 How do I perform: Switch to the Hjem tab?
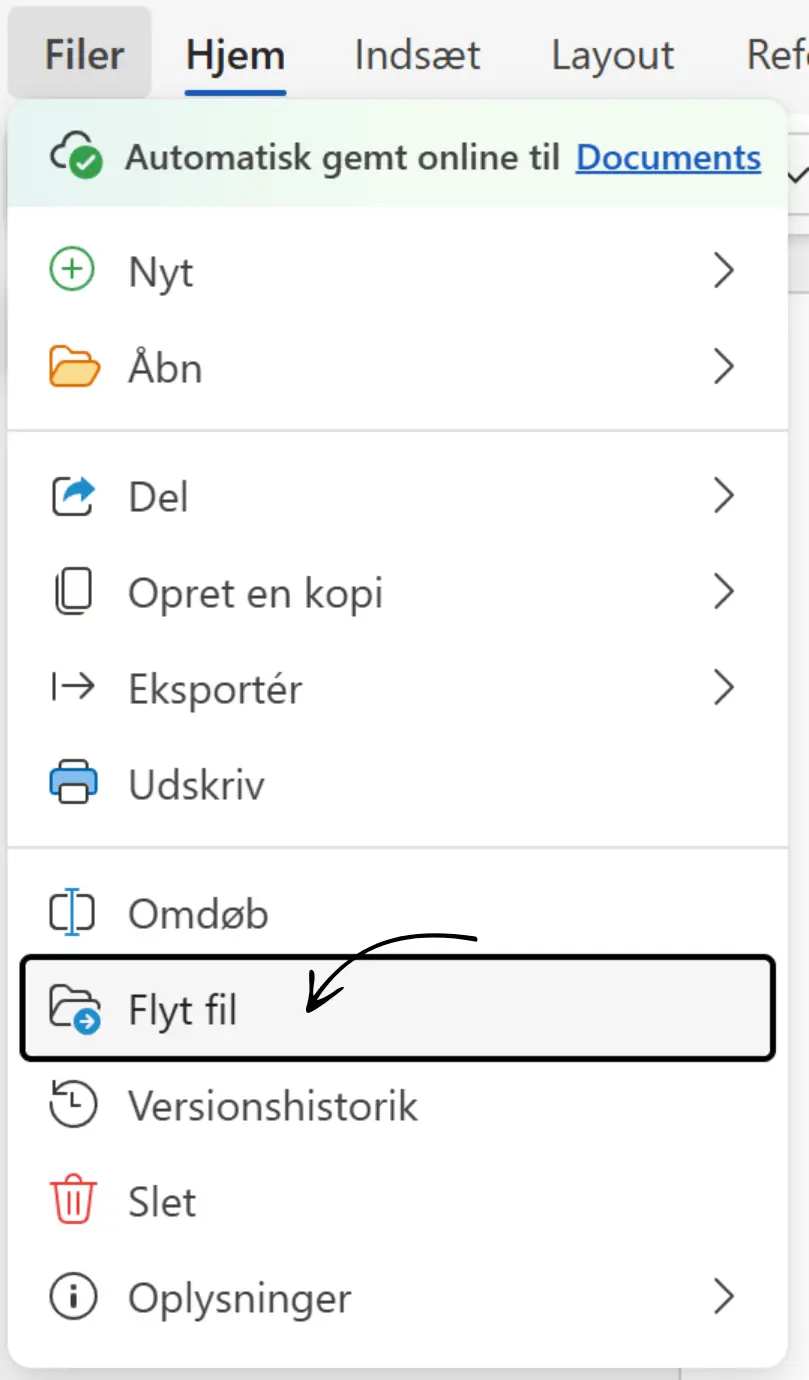[234, 55]
